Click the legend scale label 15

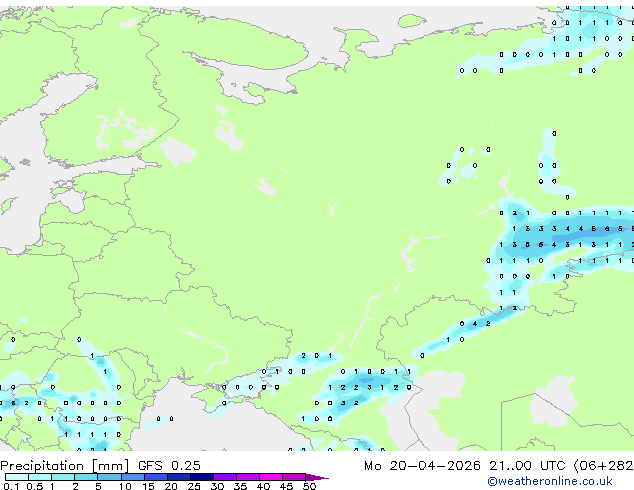[148, 486]
